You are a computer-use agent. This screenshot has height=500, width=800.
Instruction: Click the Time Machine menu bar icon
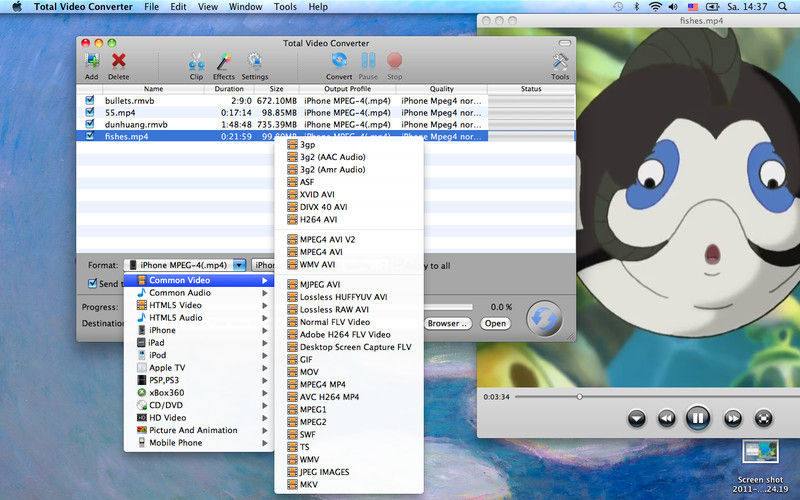click(618, 7)
